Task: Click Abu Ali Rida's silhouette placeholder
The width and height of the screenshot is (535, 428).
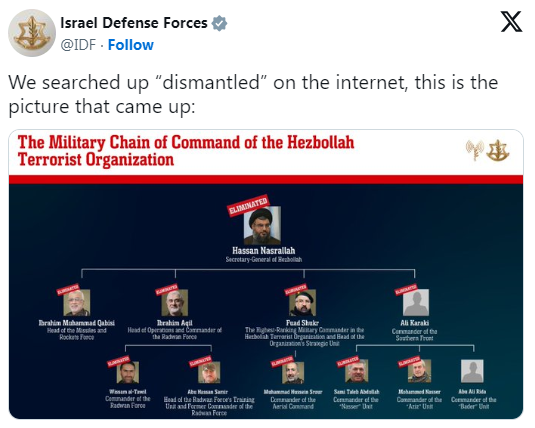Action: 472,371
